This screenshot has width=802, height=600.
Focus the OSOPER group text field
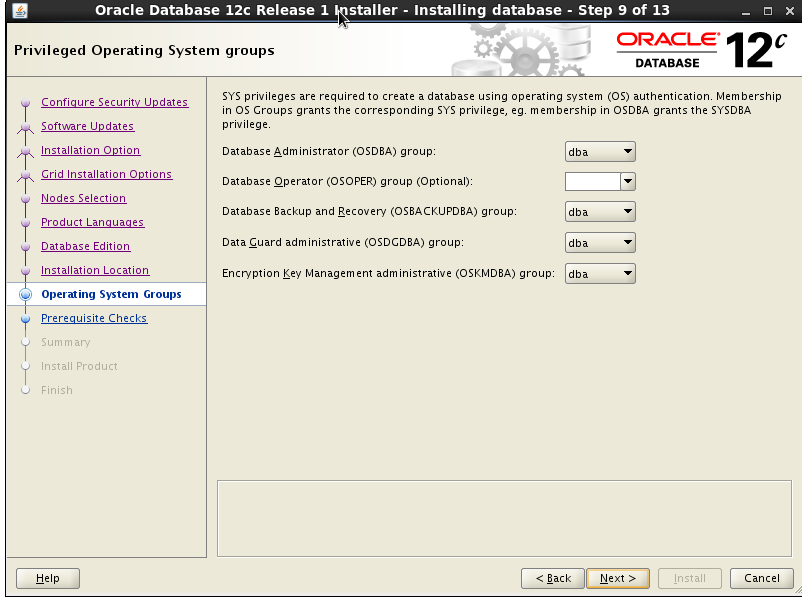tap(593, 181)
